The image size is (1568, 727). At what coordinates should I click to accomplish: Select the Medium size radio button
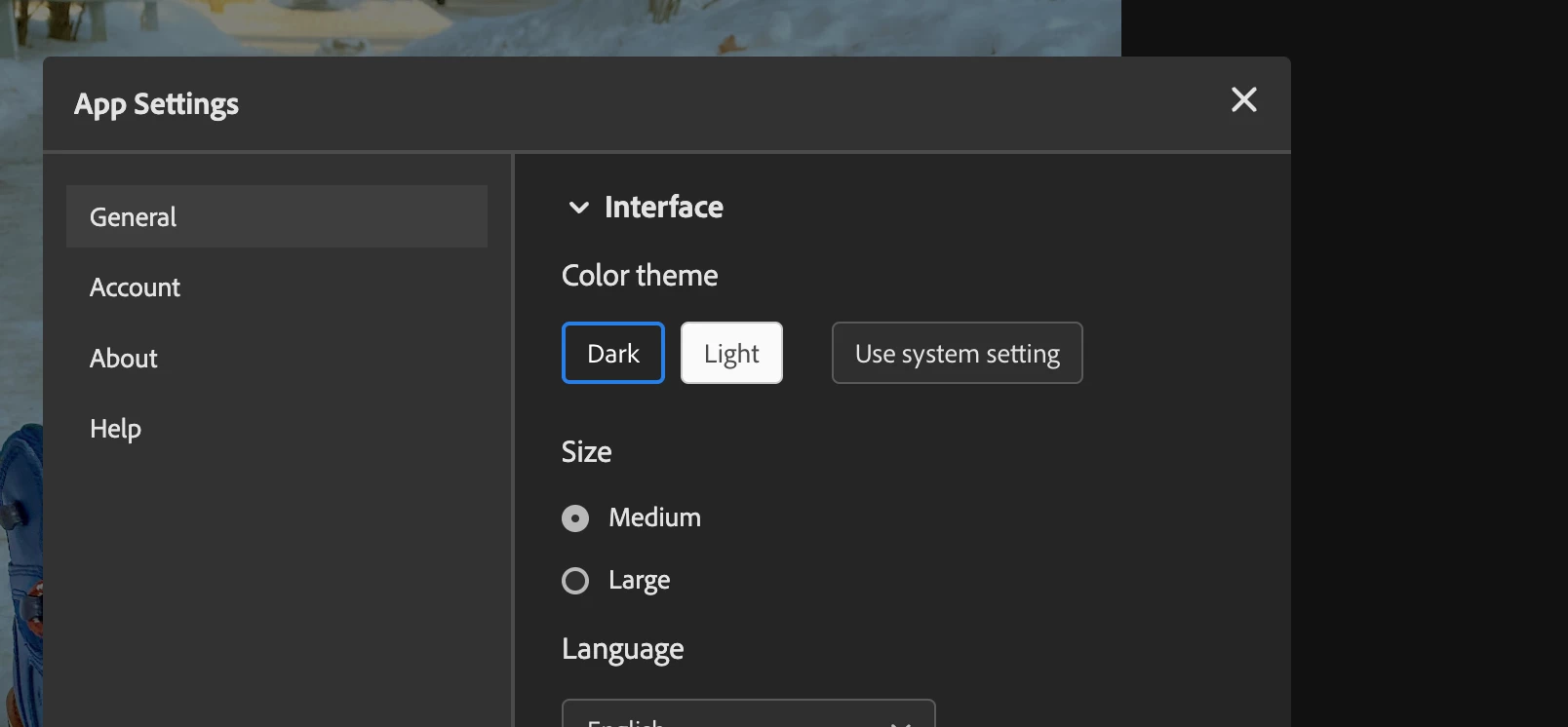click(x=575, y=518)
